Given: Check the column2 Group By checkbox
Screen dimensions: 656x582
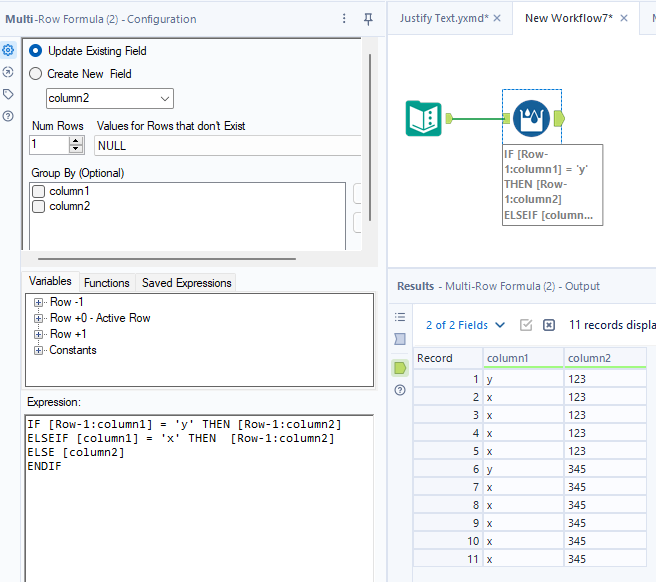Looking at the screenshot, I should 38,206.
